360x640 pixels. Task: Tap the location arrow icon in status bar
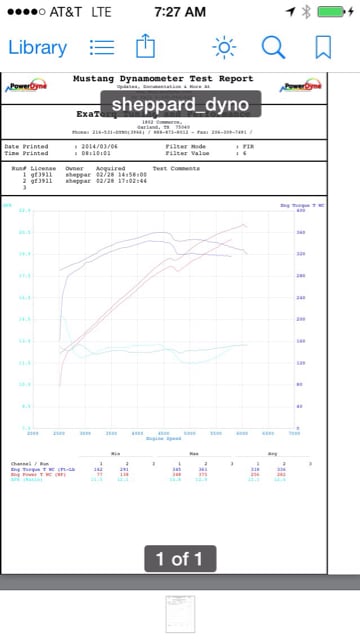coord(291,12)
